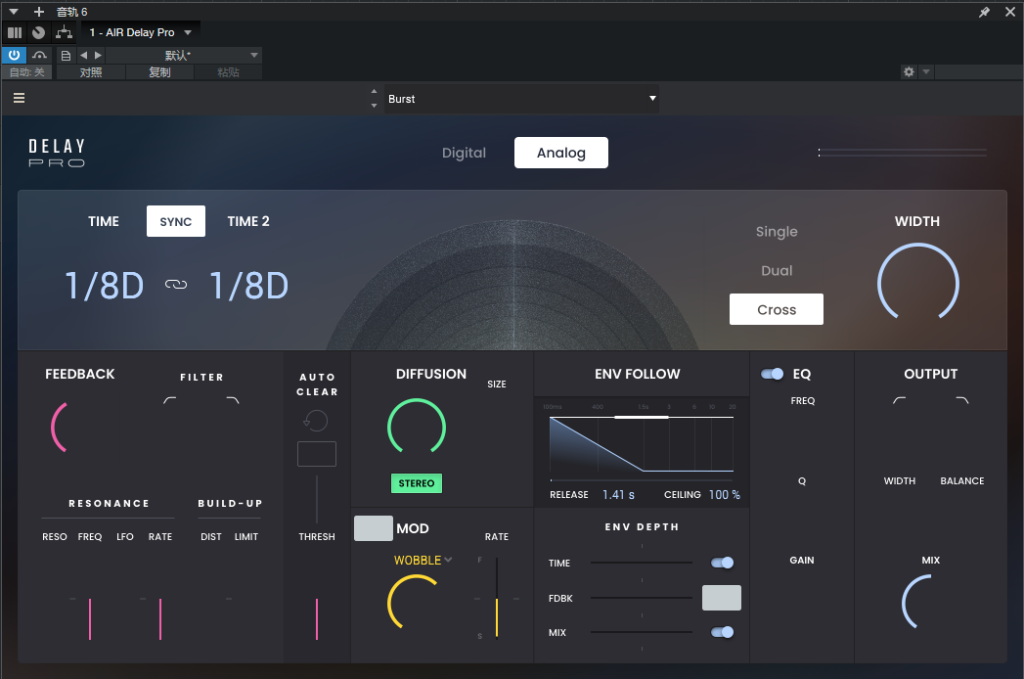Click the filter low-cut shape icon
The image size is (1024, 679).
(x=170, y=400)
